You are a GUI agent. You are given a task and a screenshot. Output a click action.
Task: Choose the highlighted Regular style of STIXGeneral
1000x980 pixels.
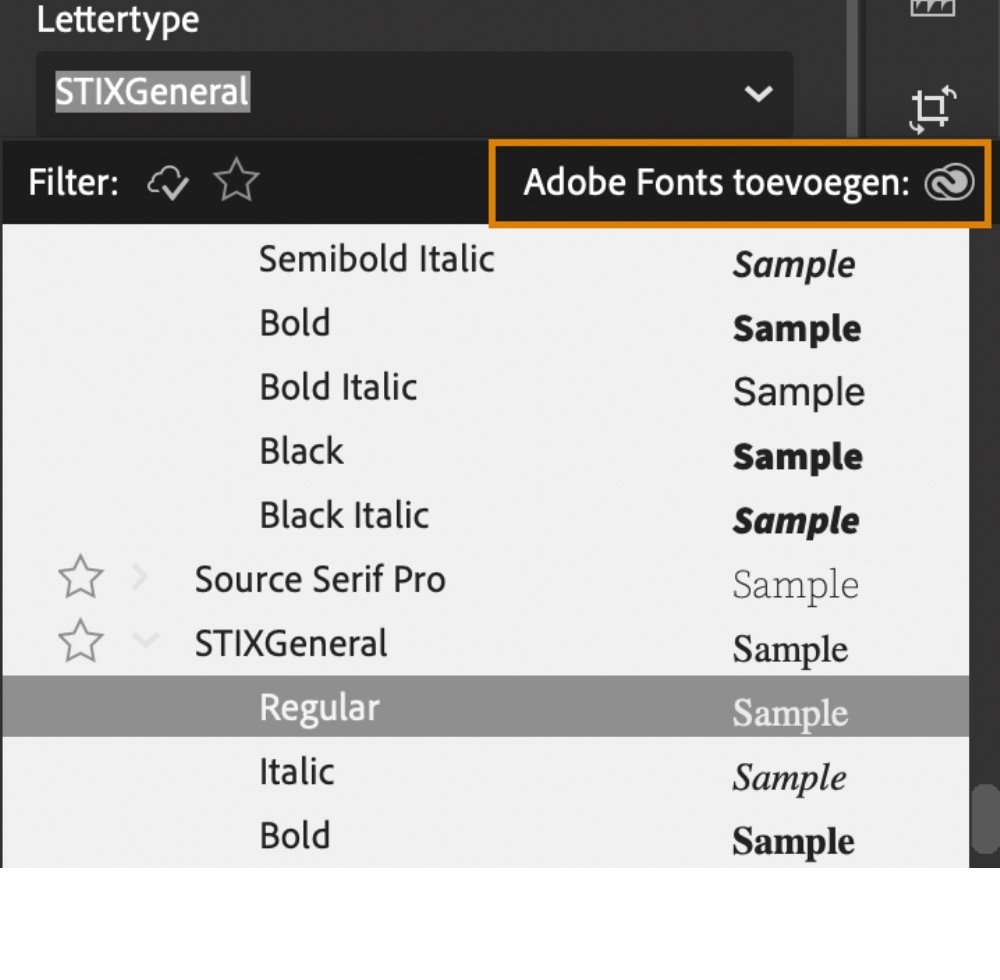[319, 706]
